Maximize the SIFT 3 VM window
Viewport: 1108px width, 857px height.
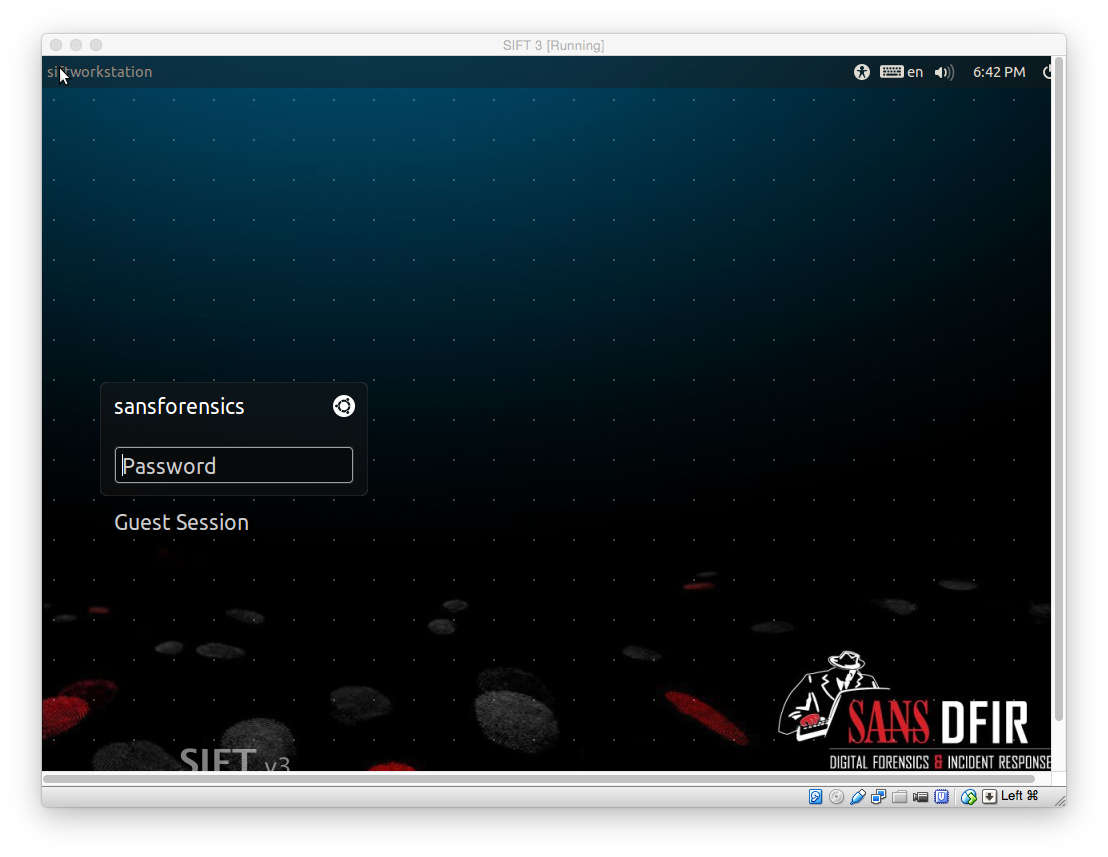(96, 45)
